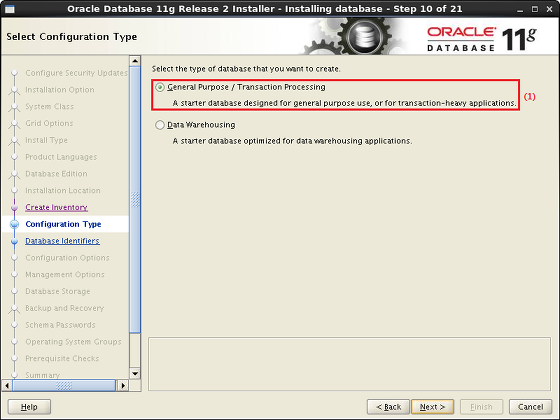Click the Backup and Recovery step
The image size is (560, 420).
[x=65, y=308]
